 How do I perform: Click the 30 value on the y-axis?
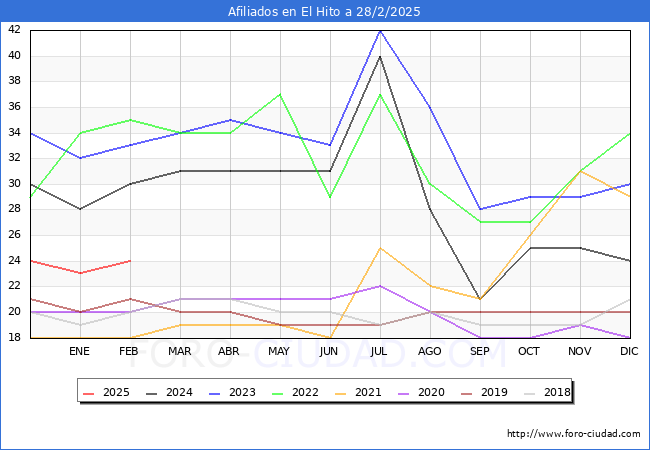click(x=15, y=183)
